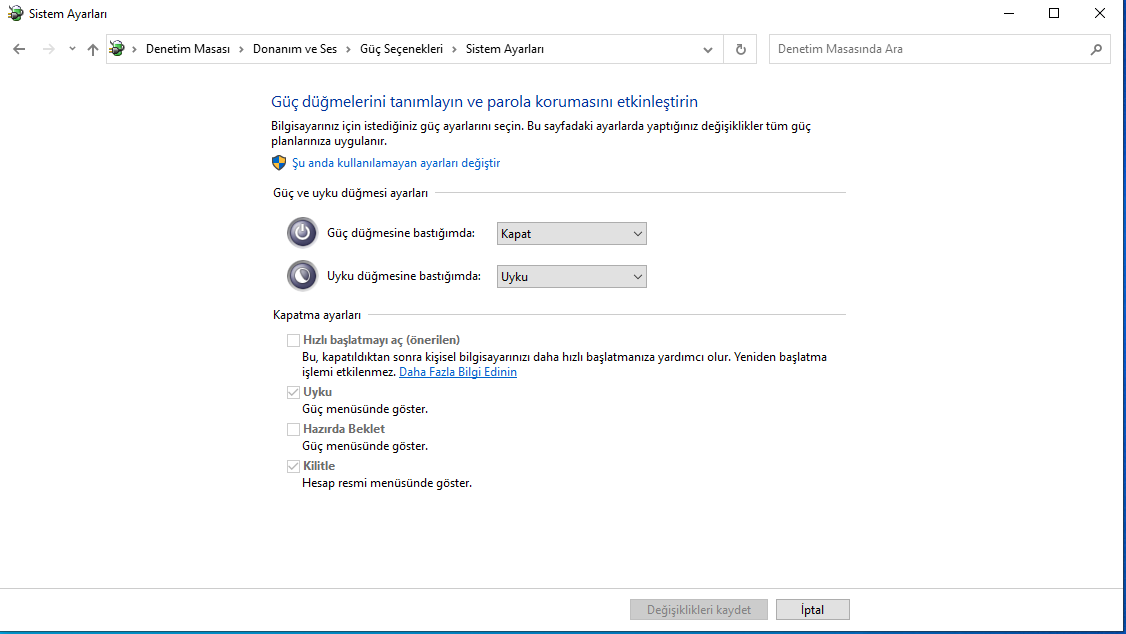Toggle the Kilitle checkbox

[293, 466]
